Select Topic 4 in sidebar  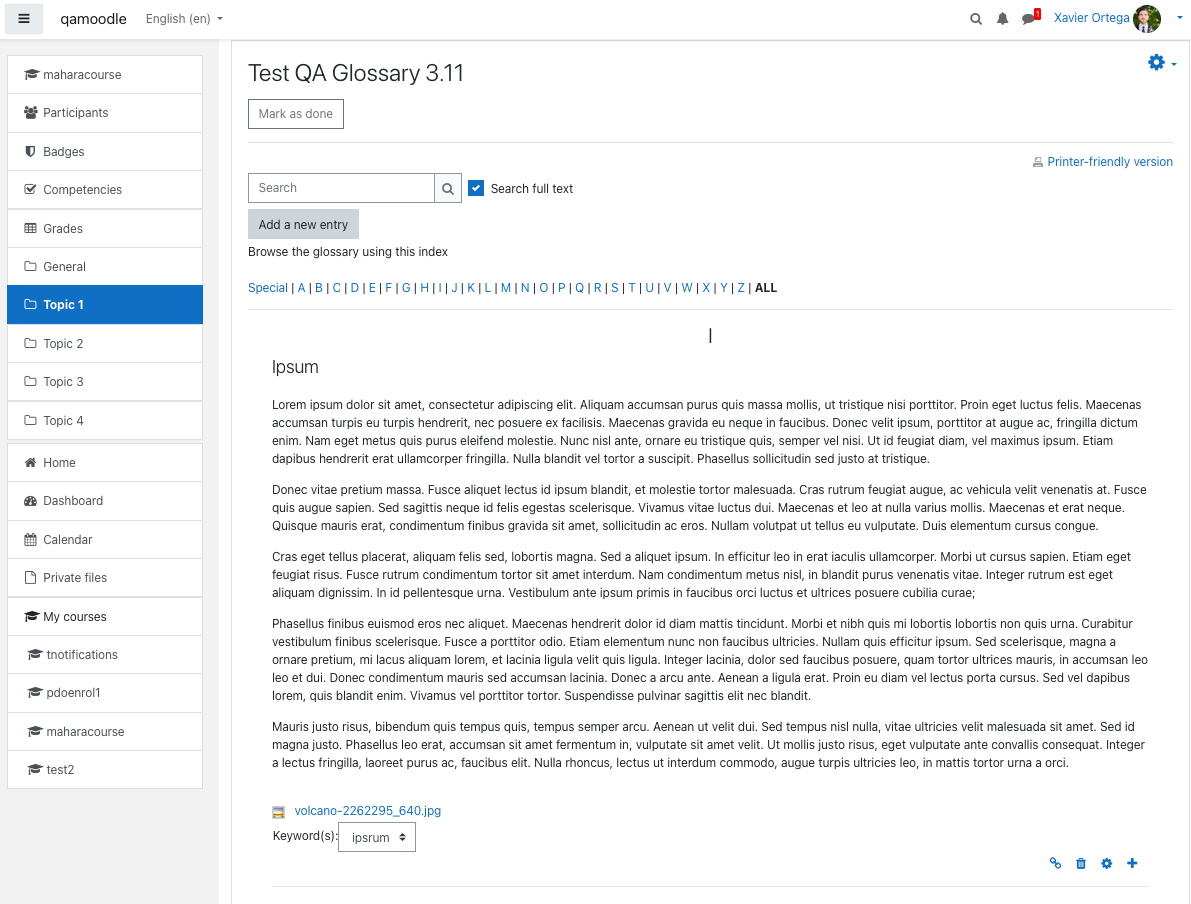click(x=105, y=420)
